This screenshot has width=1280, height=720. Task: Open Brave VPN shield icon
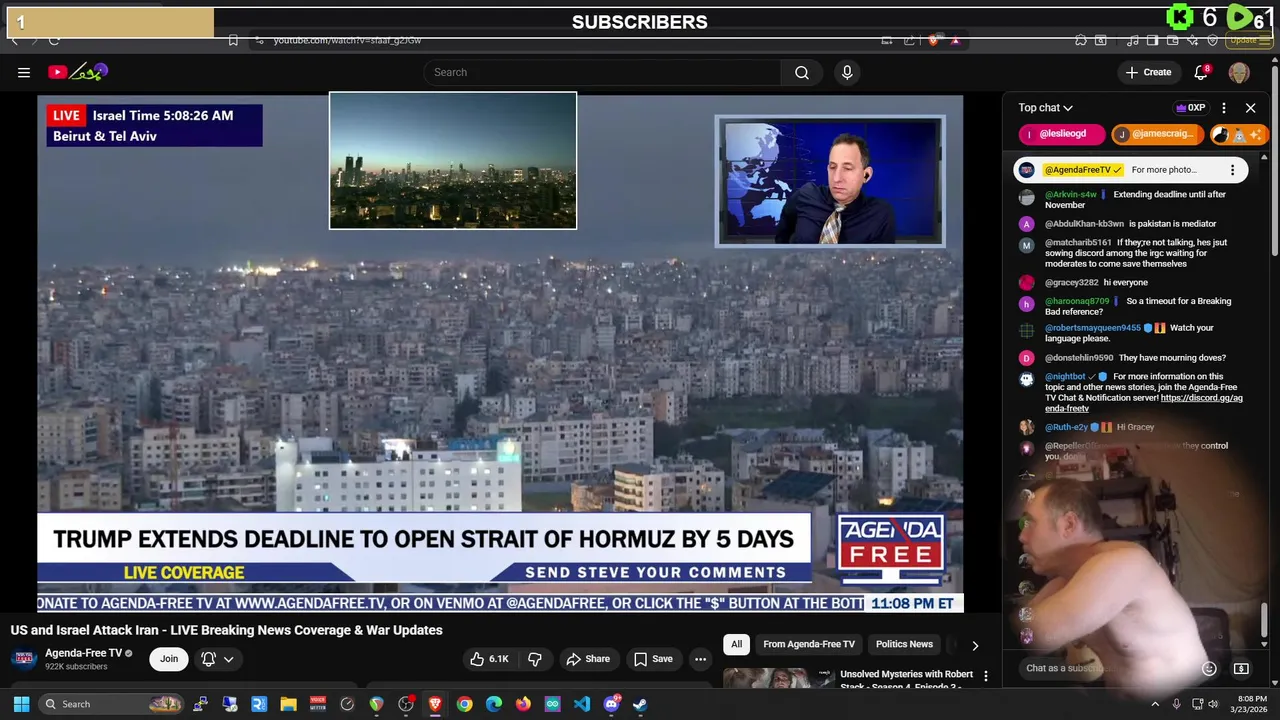click(1212, 40)
